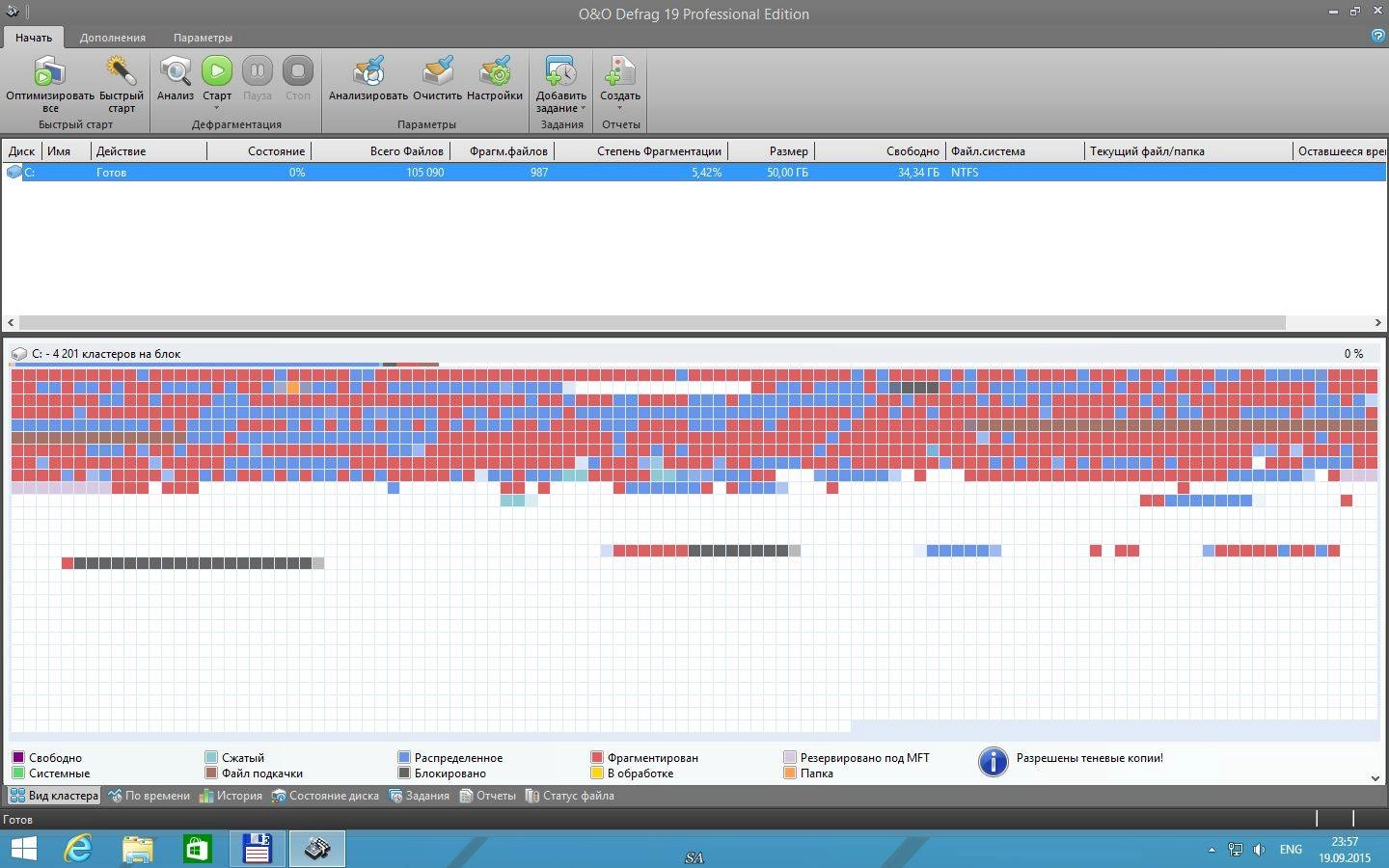Image resolution: width=1389 pixels, height=868 pixels.
Task: Click the Свободно legend color swatch
Action: [18, 758]
